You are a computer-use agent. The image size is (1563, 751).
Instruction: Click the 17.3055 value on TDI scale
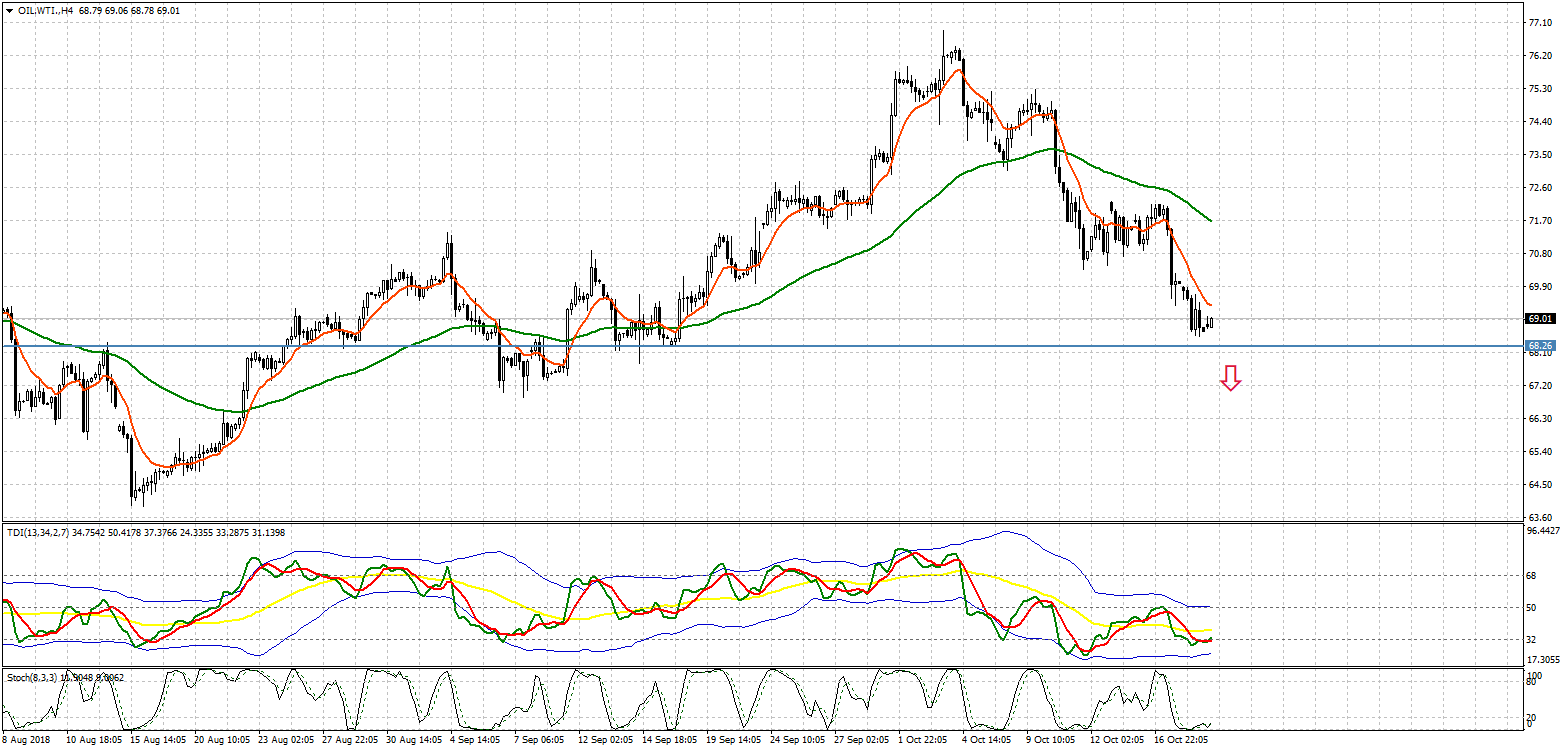click(x=1541, y=660)
